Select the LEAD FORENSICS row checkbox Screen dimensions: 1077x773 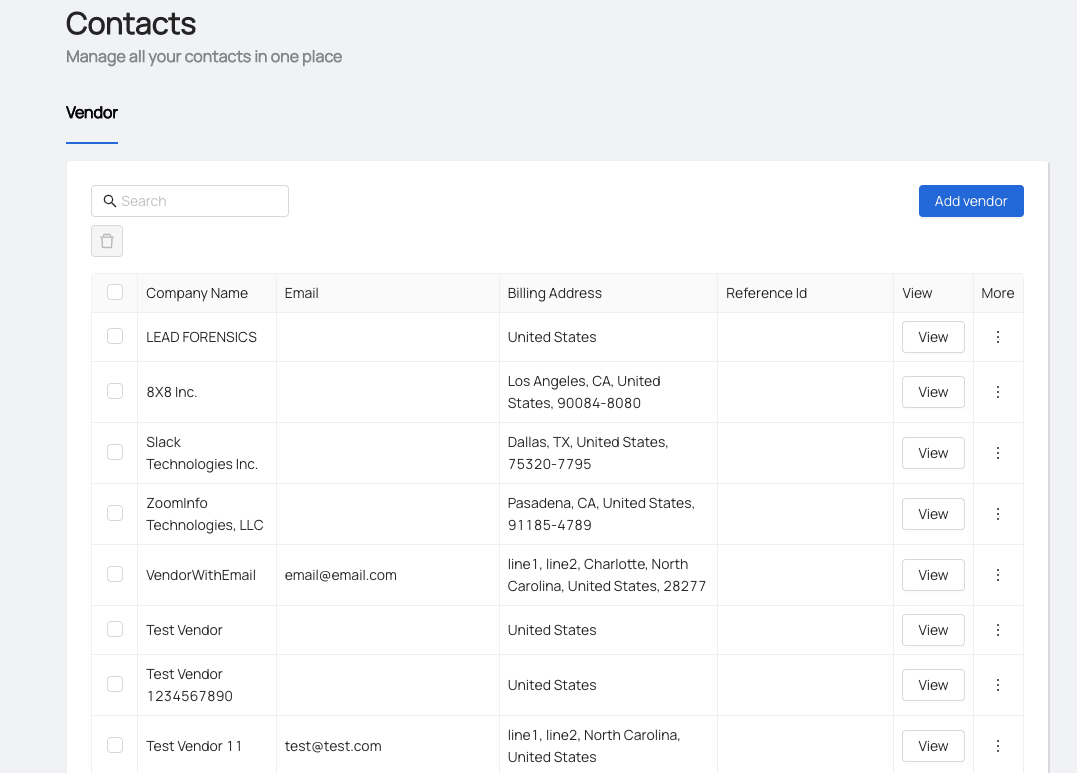point(115,337)
